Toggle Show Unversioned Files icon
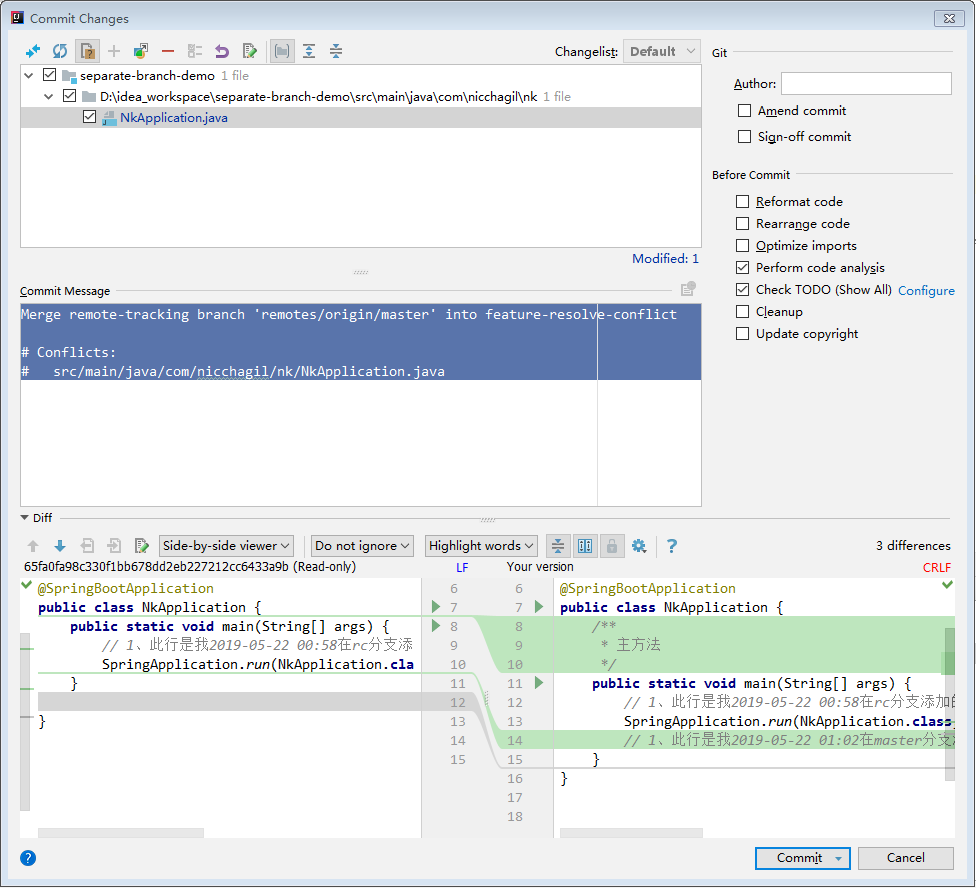 pos(88,51)
